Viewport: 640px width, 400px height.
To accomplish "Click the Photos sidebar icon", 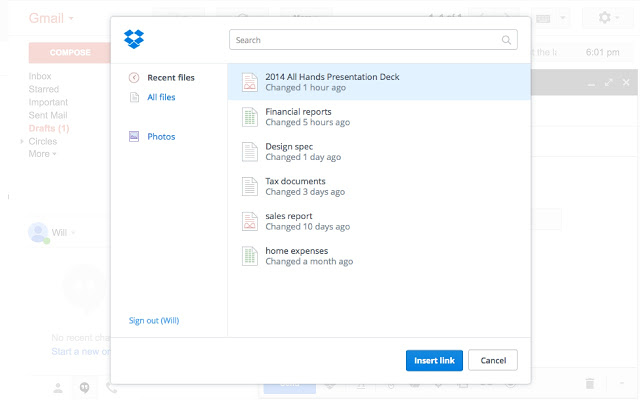I will click(x=134, y=137).
